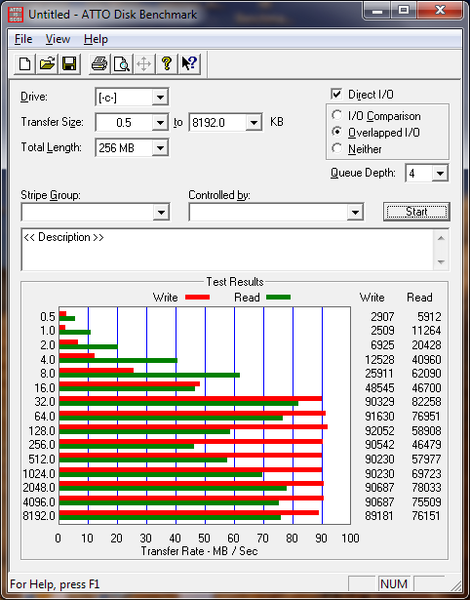Select Overlapped I/O radio option
470x600 pixels.
(x=337, y=132)
